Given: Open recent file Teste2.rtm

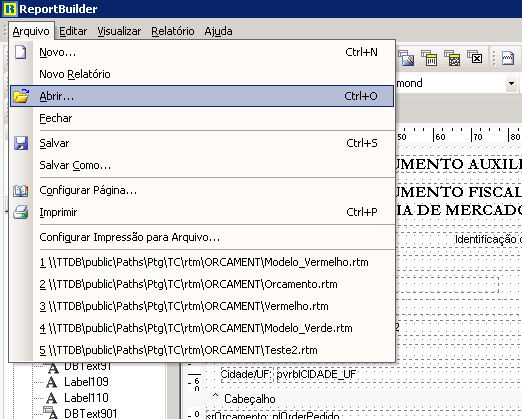Looking at the screenshot, I should pyautogui.click(x=202, y=350).
